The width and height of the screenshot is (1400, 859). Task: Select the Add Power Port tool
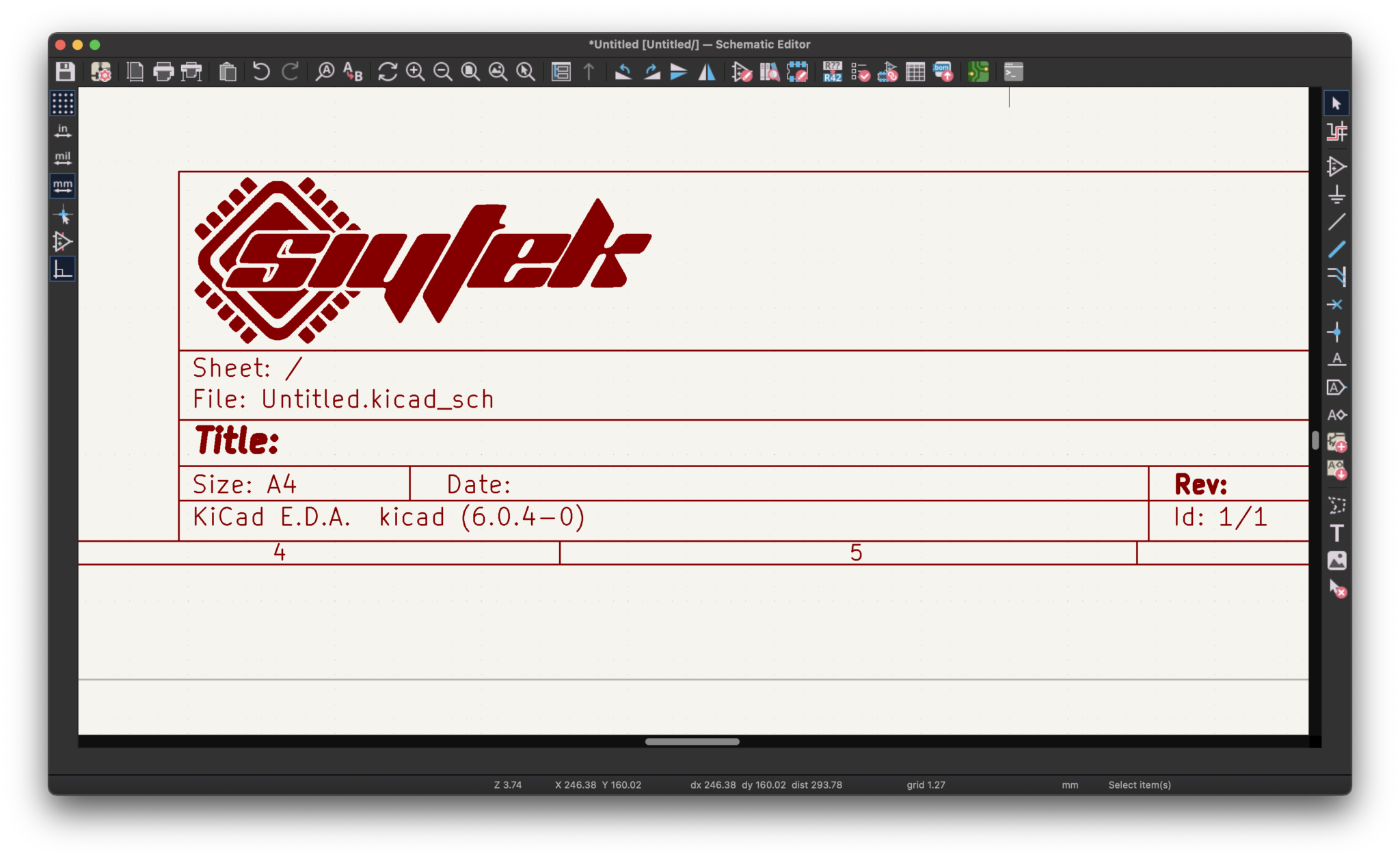point(1338,195)
